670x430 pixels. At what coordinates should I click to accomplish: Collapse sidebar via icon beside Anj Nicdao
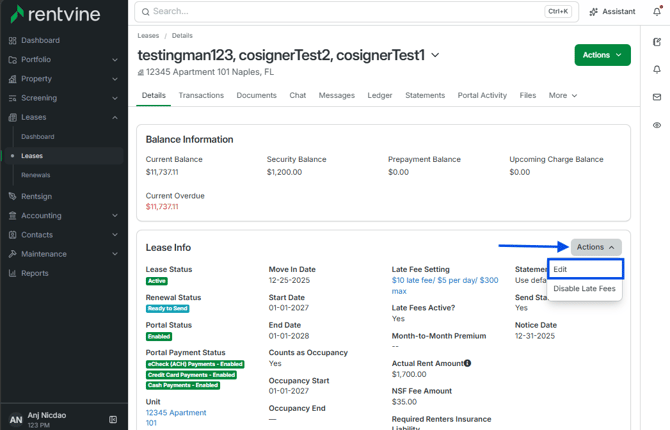[113, 419]
